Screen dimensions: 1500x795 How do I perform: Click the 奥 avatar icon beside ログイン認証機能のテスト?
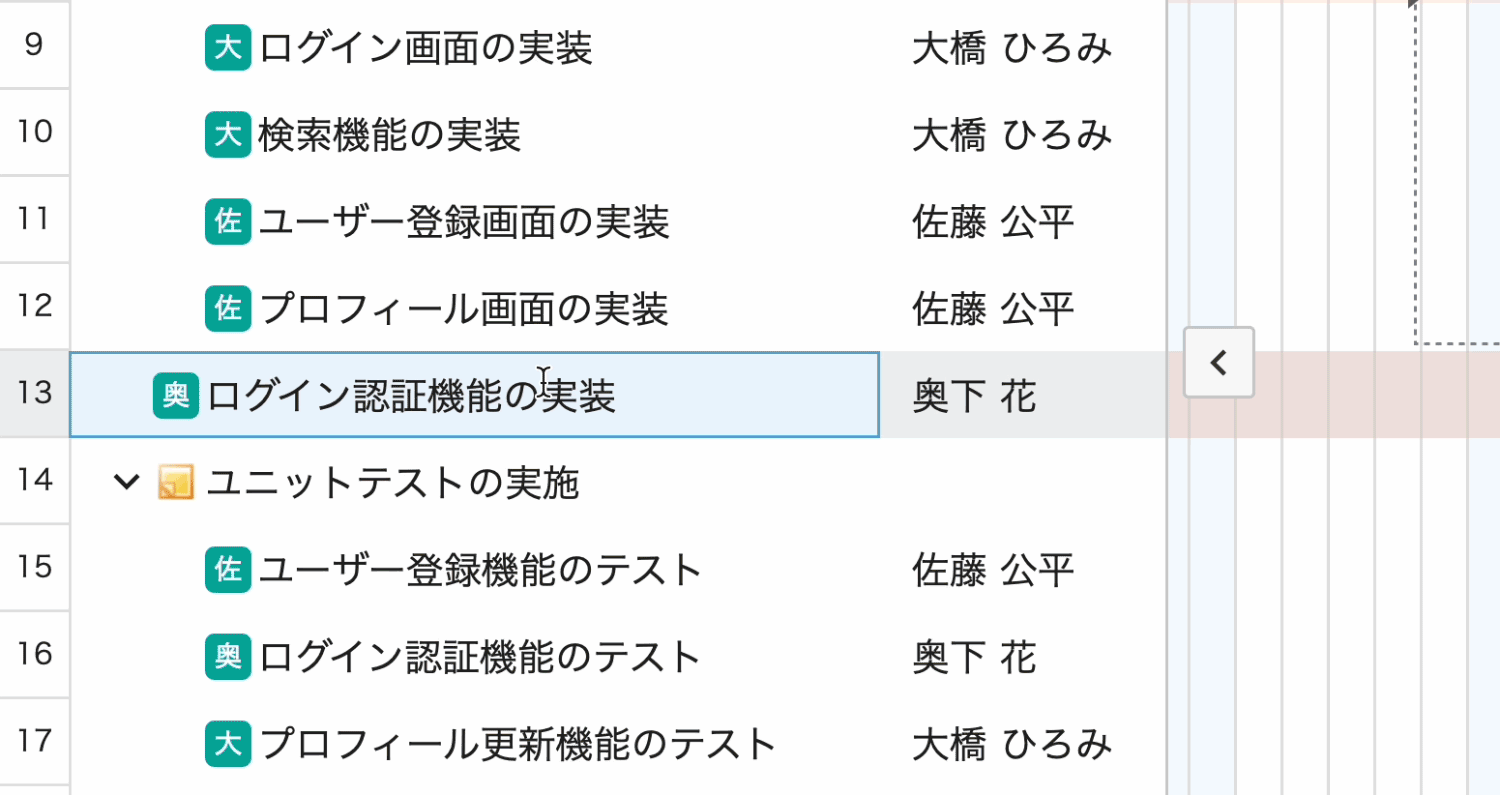click(228, 657)
